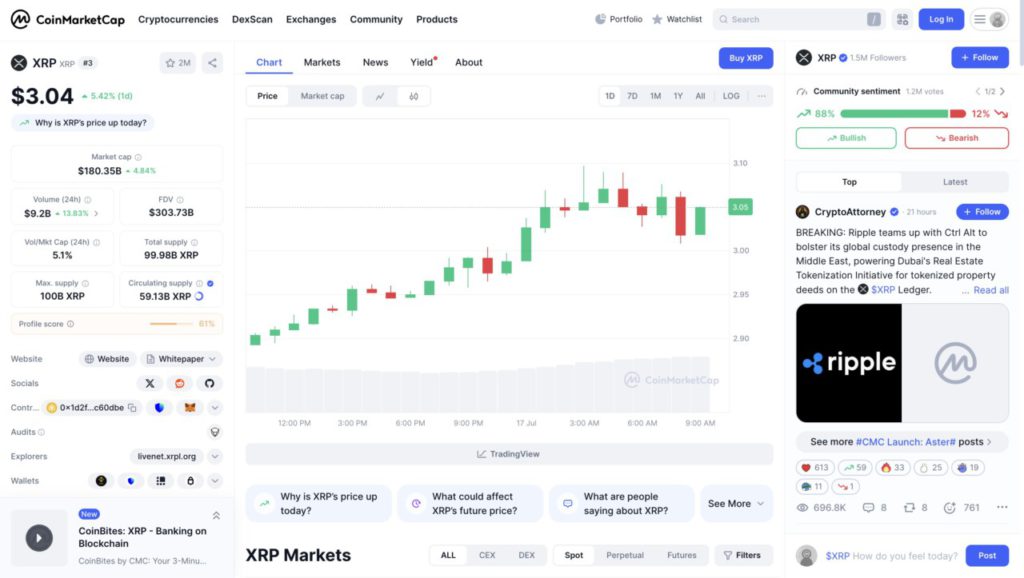Open XRP's X (Twitter) social link
1024x578 pixels.
150,383
